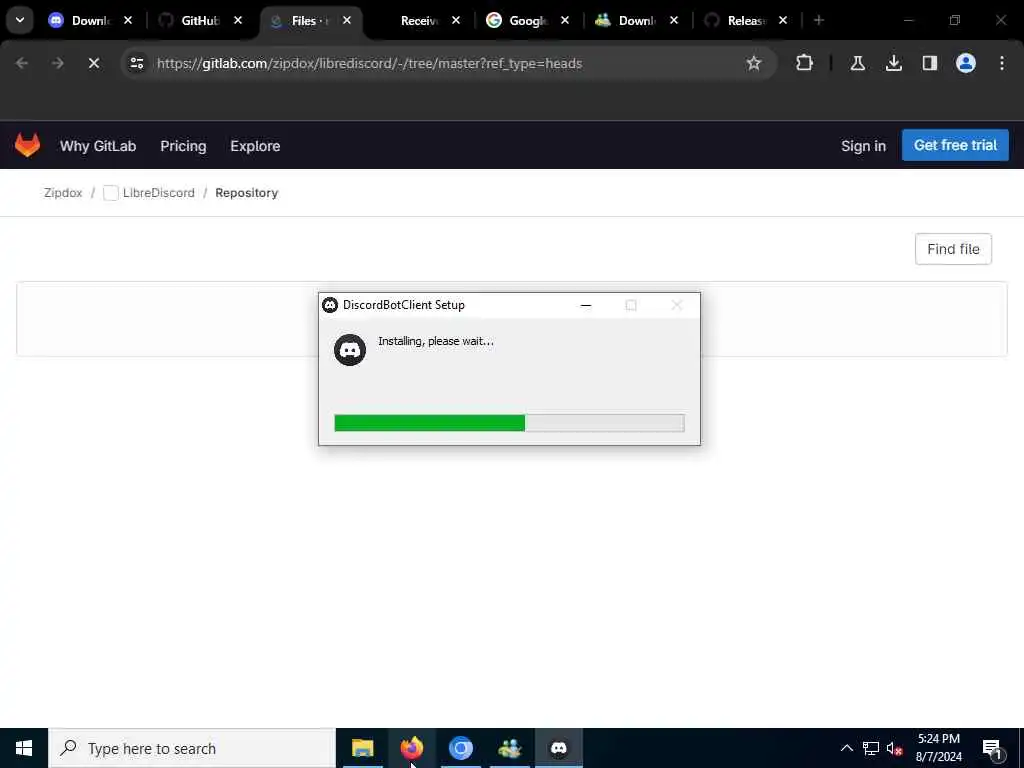Open the second Downl tab with people icon
This screenshot has height=768, width=1024.
pyautogui.click(x=635, y=21)
